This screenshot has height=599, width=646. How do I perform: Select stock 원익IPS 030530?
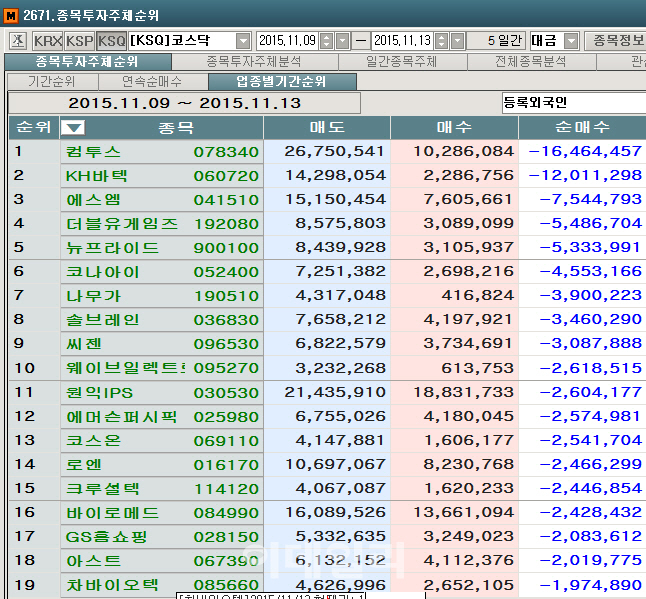tap(162, 393)
